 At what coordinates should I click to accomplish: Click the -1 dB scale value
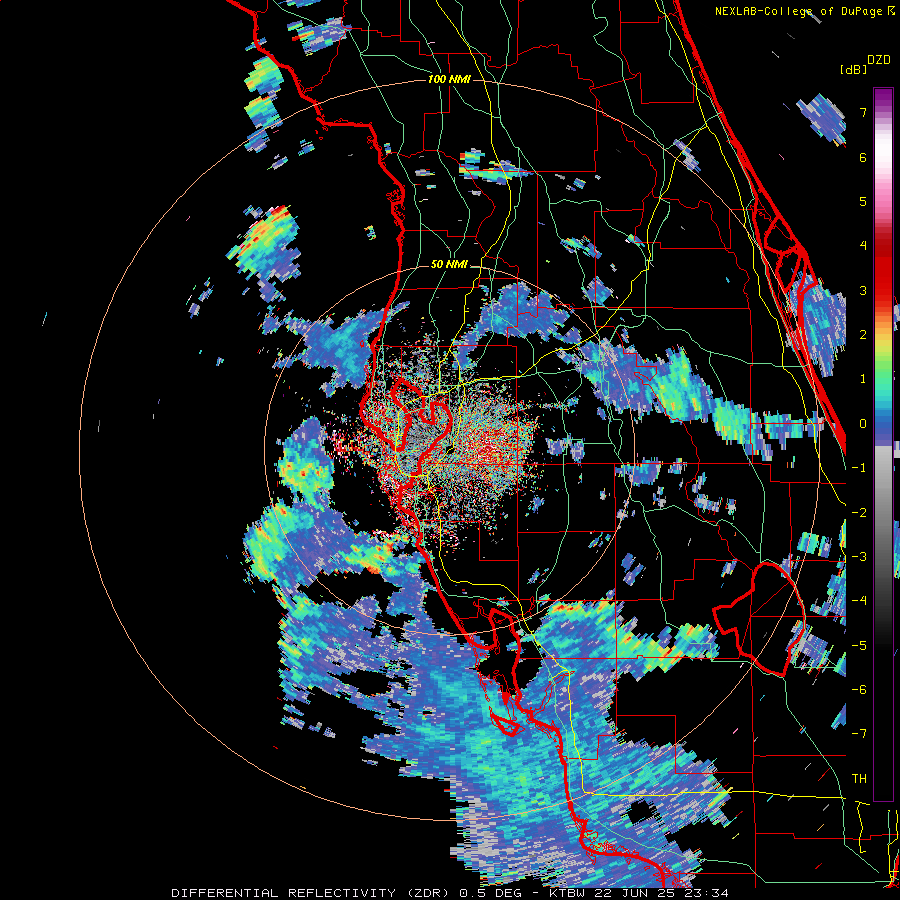(859, 468)
